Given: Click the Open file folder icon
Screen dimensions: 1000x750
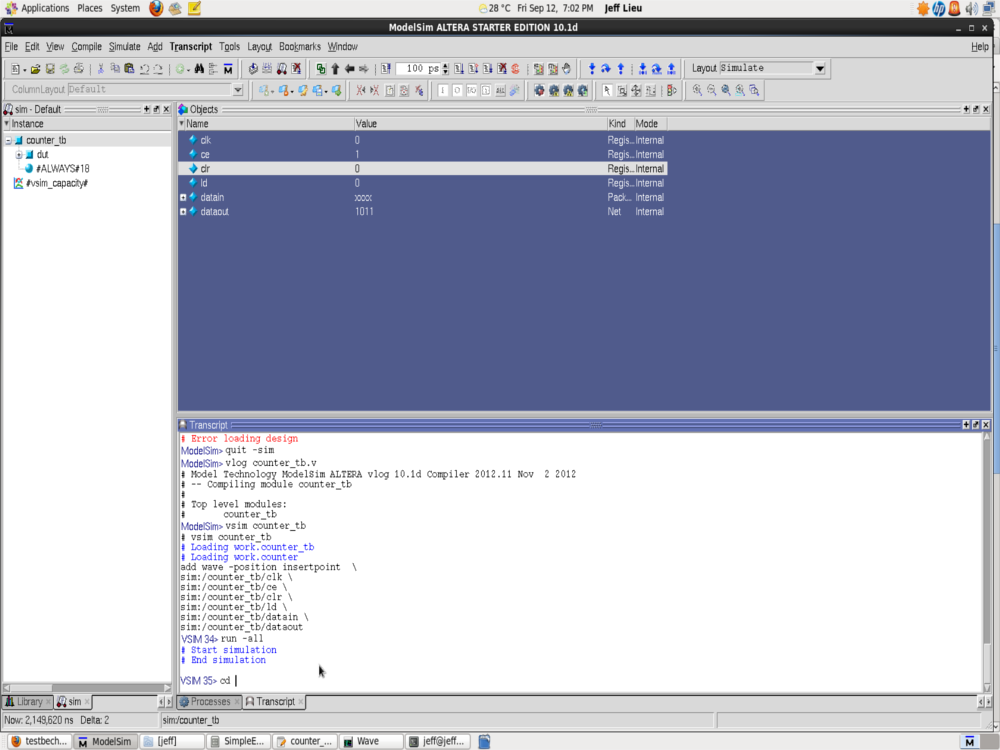Looking at the screenshot, I should [36, 69].
